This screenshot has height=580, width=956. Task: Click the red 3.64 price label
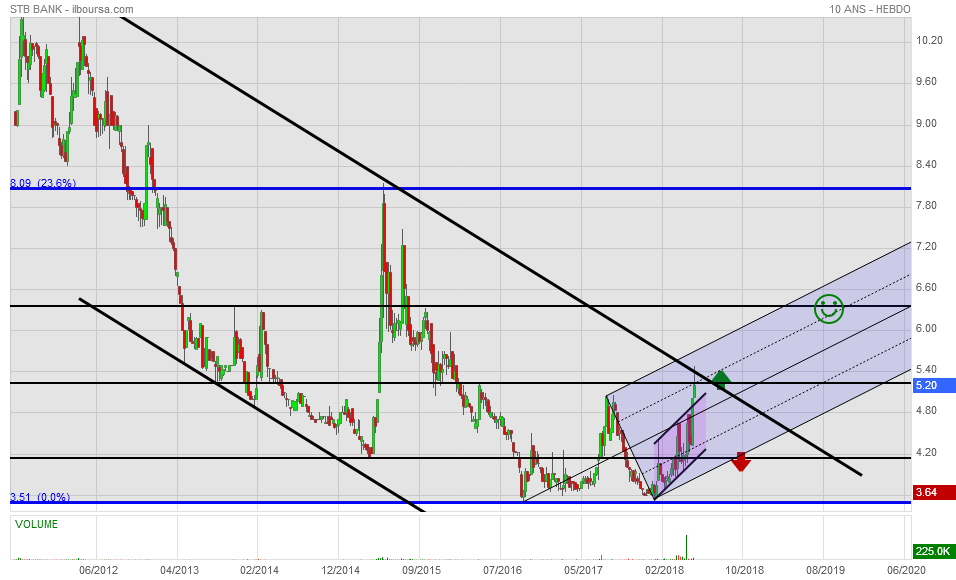934,492
